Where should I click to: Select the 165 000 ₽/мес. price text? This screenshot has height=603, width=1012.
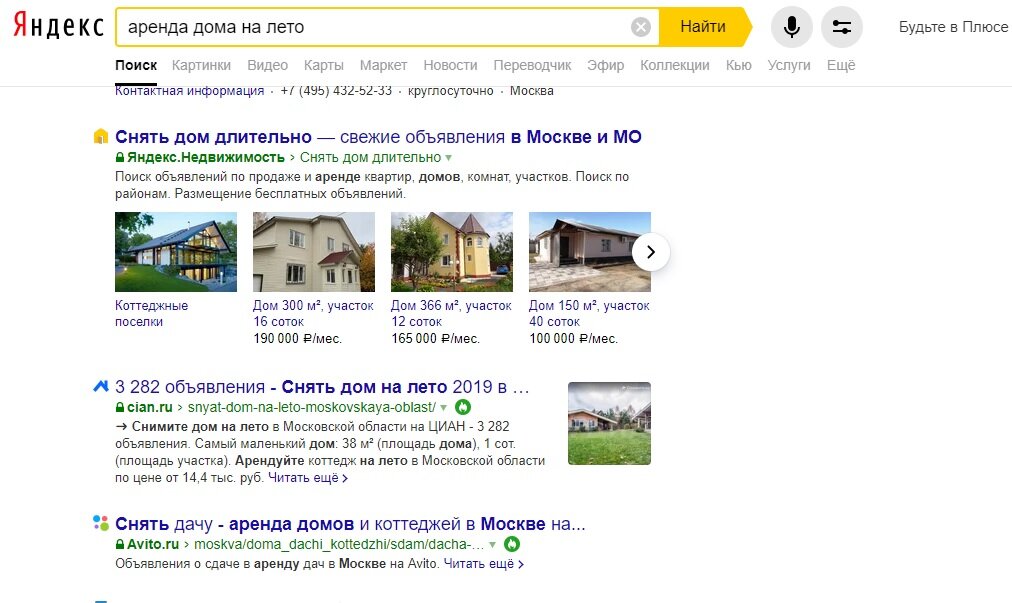436,338
